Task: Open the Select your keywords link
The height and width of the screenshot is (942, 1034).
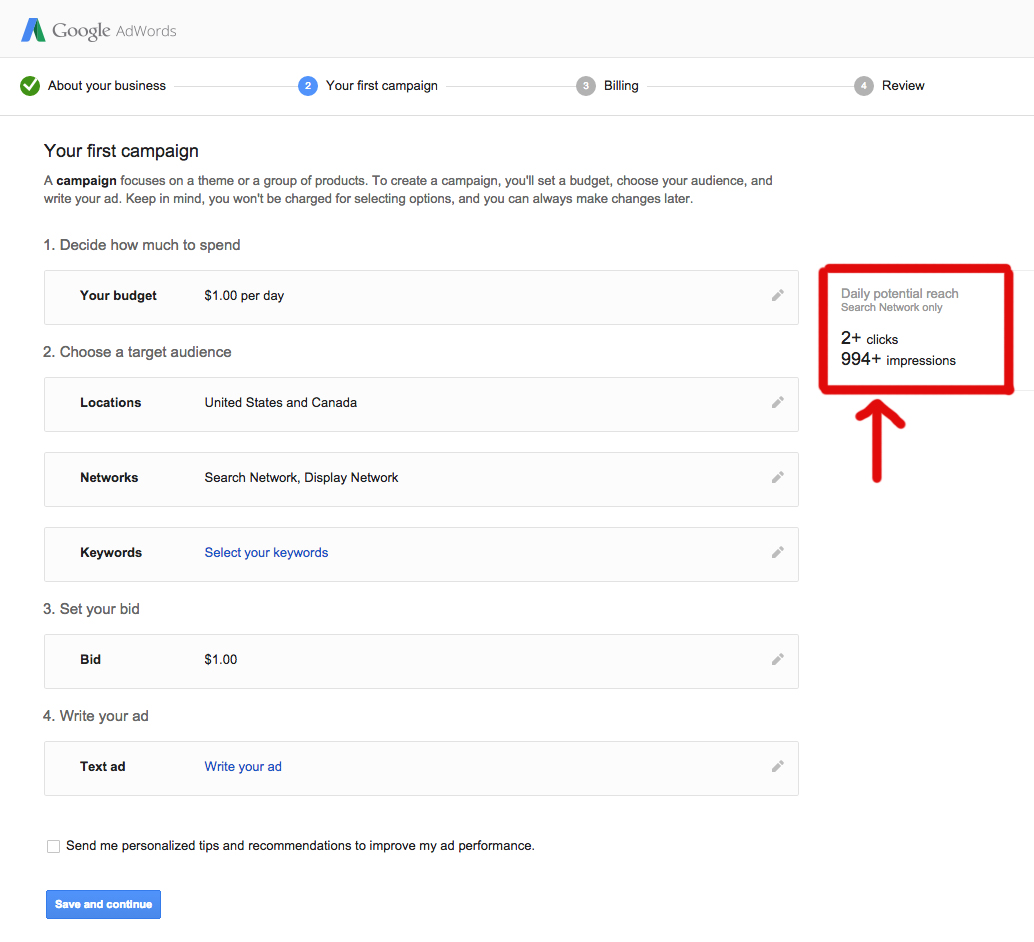Action: pyautogui.click(x=266, y=552)
